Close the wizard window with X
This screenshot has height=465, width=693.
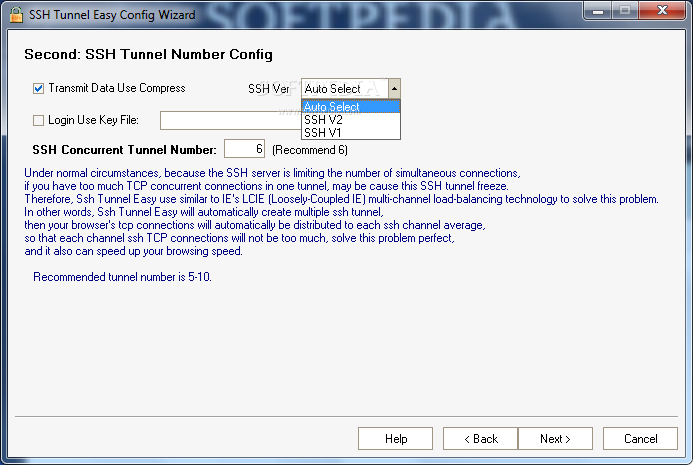coord(662,11)
